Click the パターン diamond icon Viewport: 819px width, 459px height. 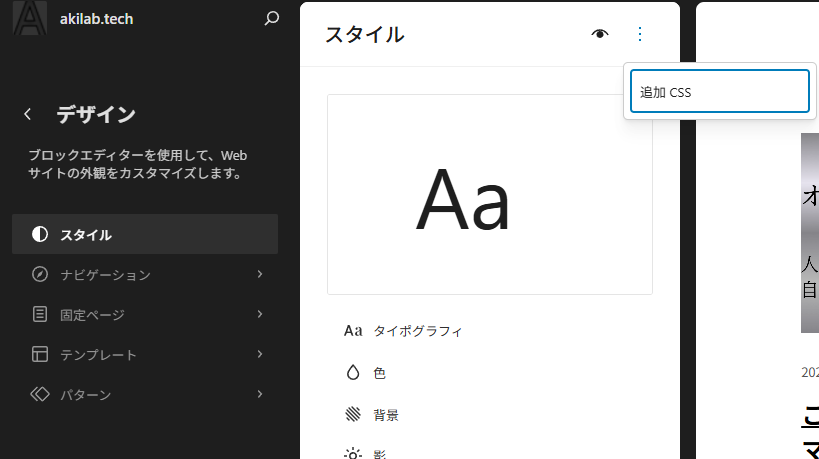(40, 394)
